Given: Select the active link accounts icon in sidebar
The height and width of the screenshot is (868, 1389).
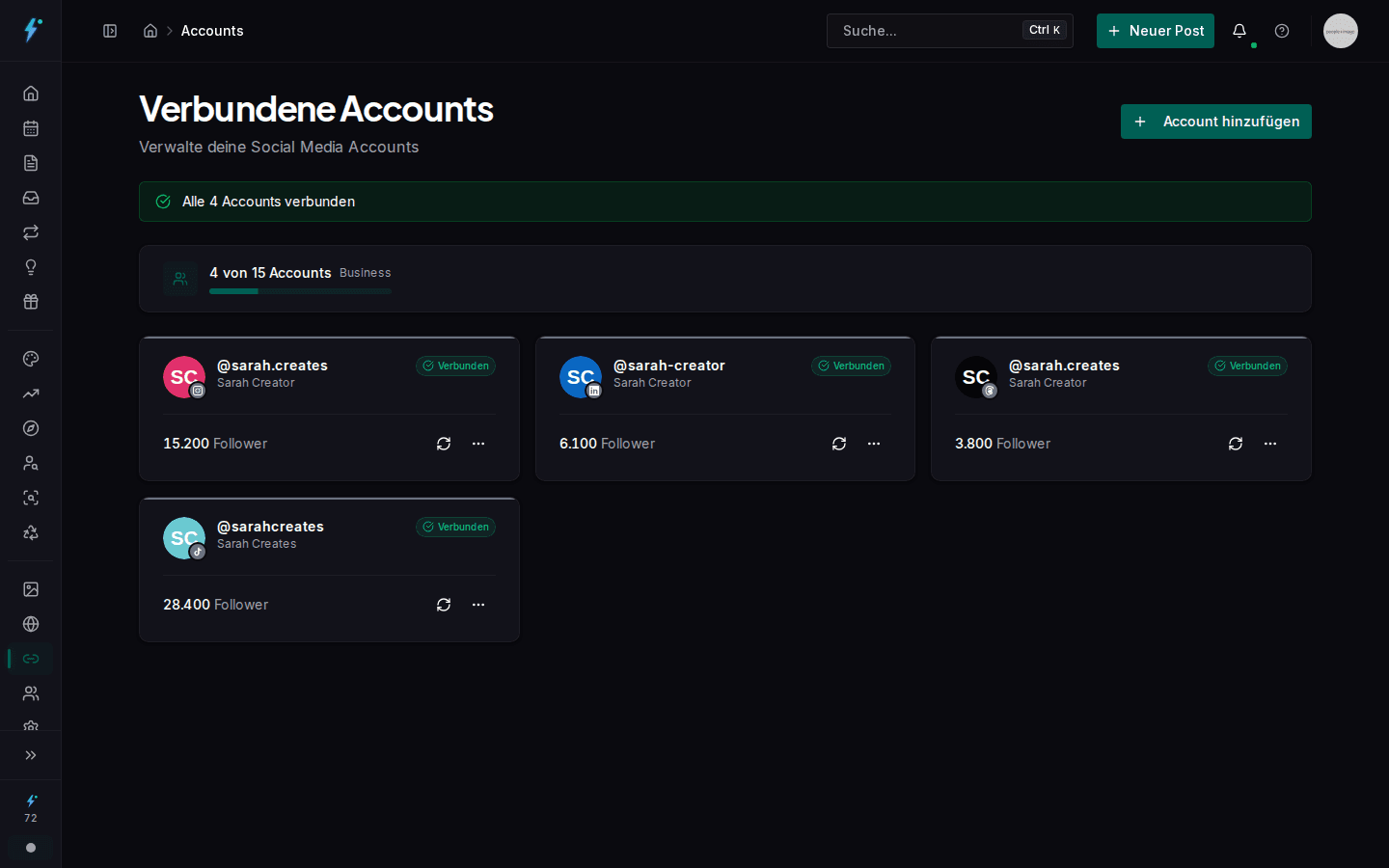Looking at the screenshot, I should 31,659.
